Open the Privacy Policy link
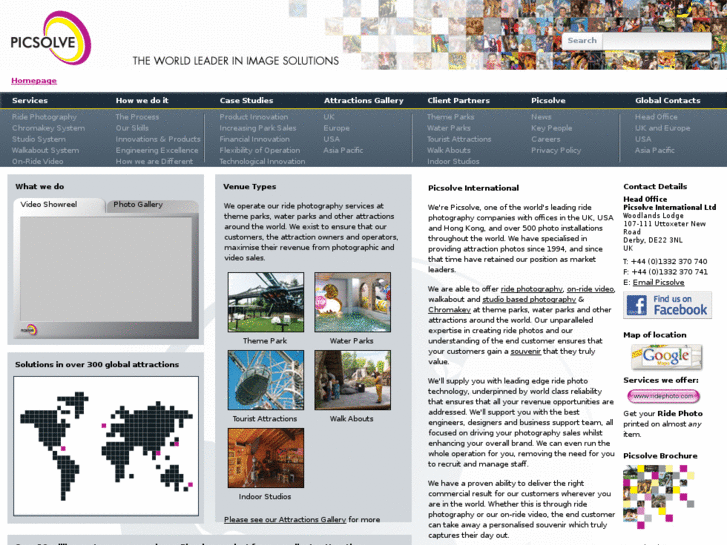The width and height of the screenshot is (727, 545). [556, 150]
